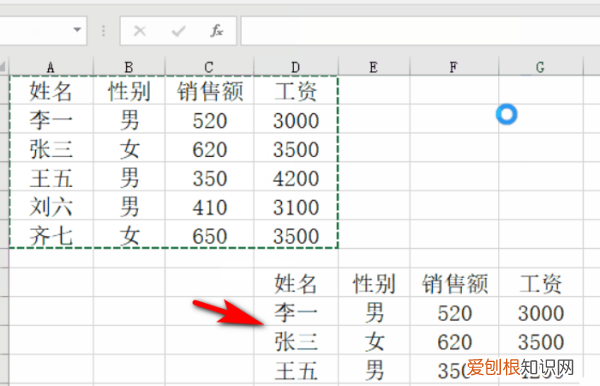Click the cancel X icon in formula bar
This screenshot has height=386, width=600.
click(140, 31)
